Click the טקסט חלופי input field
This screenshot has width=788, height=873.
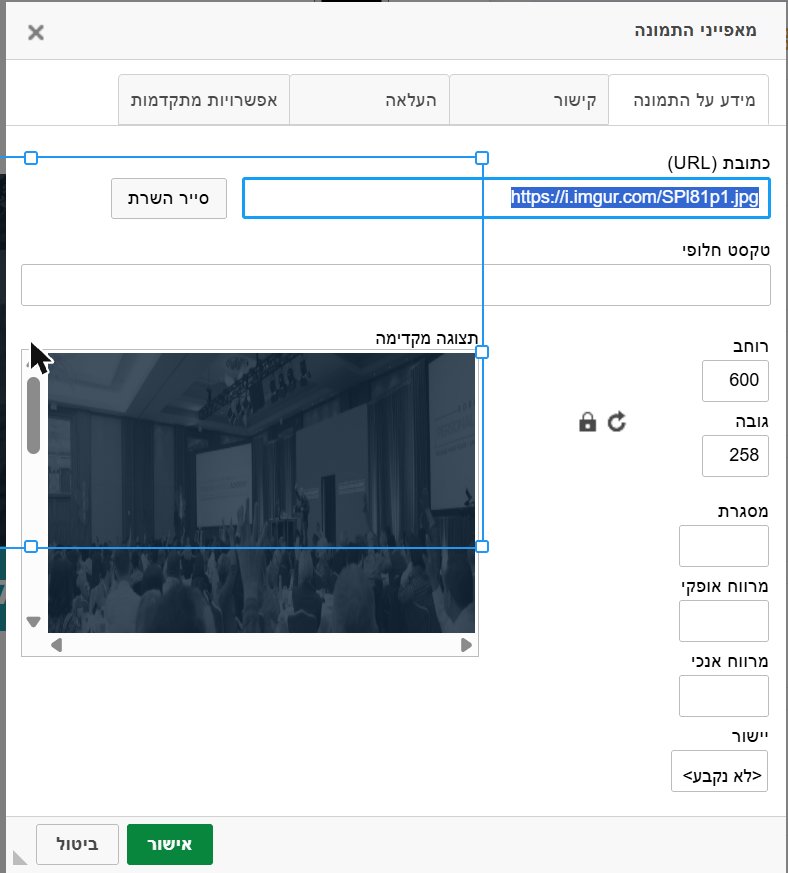point(396,285)
